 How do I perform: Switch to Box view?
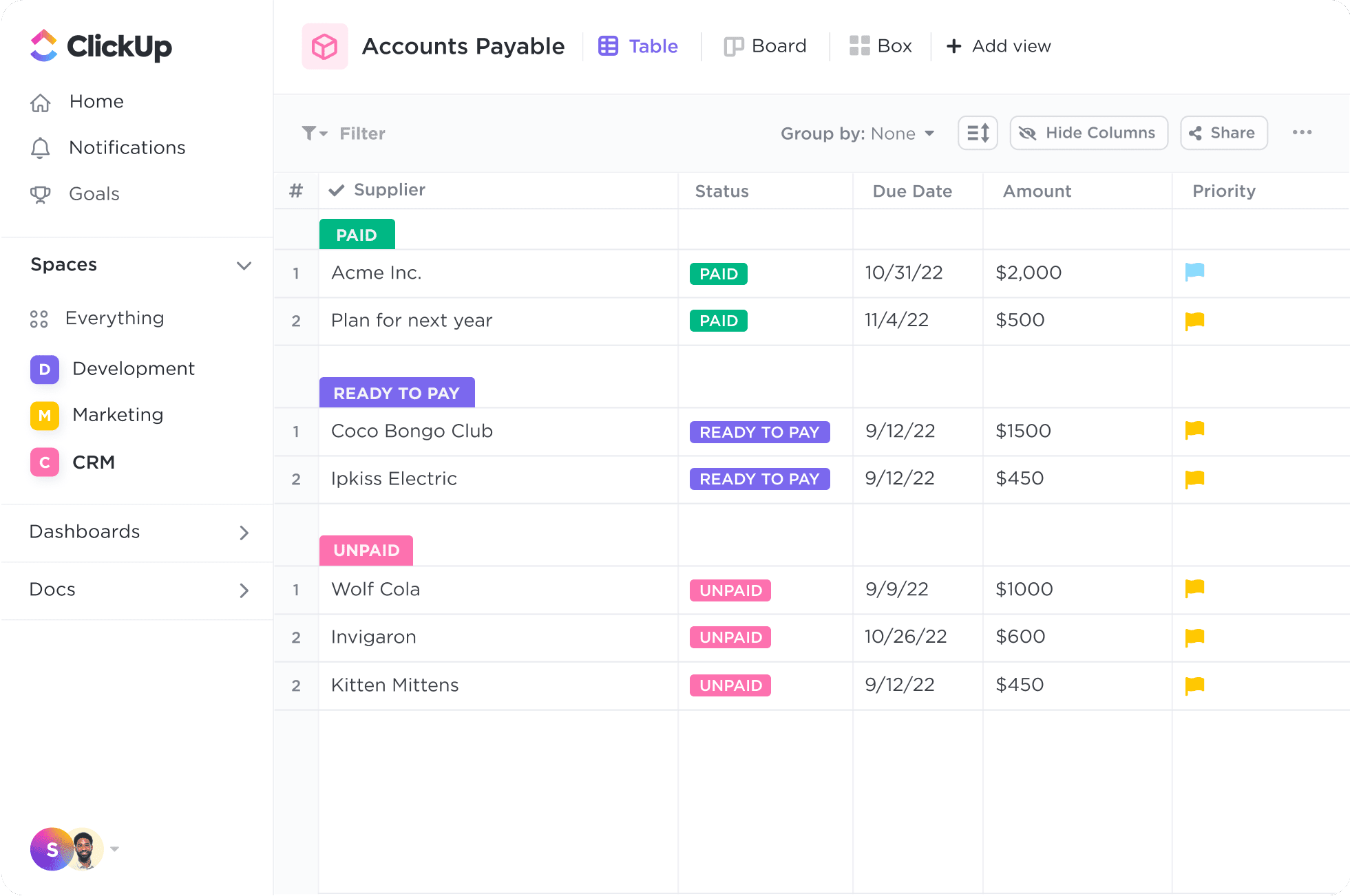pyautogui.click(x=878, y=45)
